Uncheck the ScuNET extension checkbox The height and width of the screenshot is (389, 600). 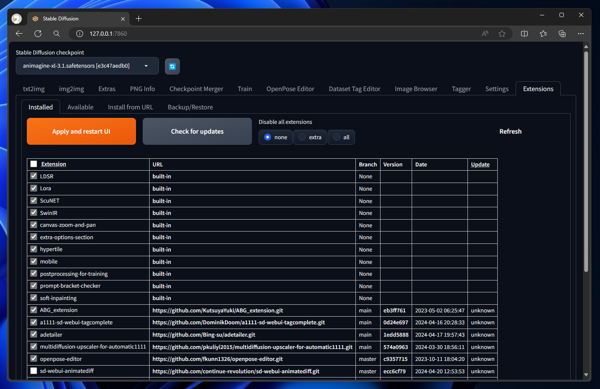pyautogui.click(x=34, y=200)
